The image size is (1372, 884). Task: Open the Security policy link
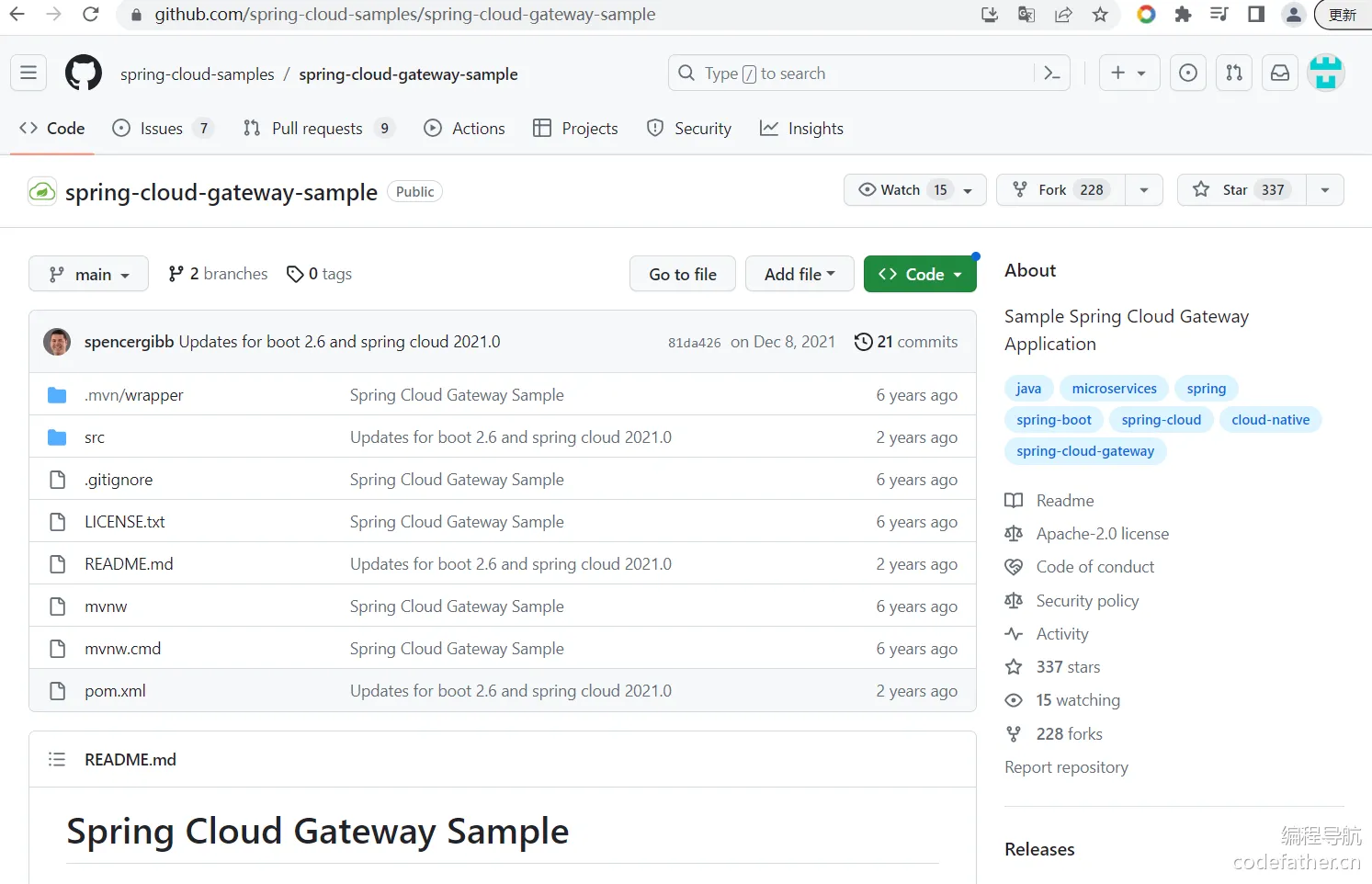pyautogui.click(x=1088, y=601)
